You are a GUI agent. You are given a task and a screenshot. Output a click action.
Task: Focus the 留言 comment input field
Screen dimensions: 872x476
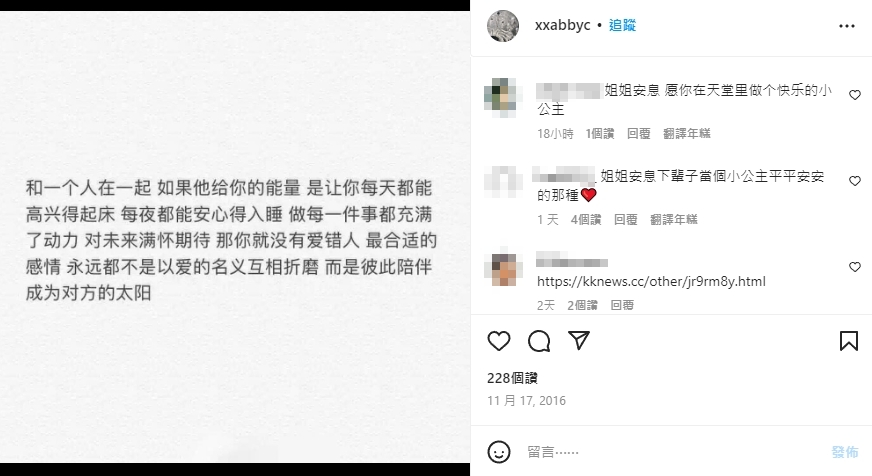pyautogui.click(x=673, y=452)
